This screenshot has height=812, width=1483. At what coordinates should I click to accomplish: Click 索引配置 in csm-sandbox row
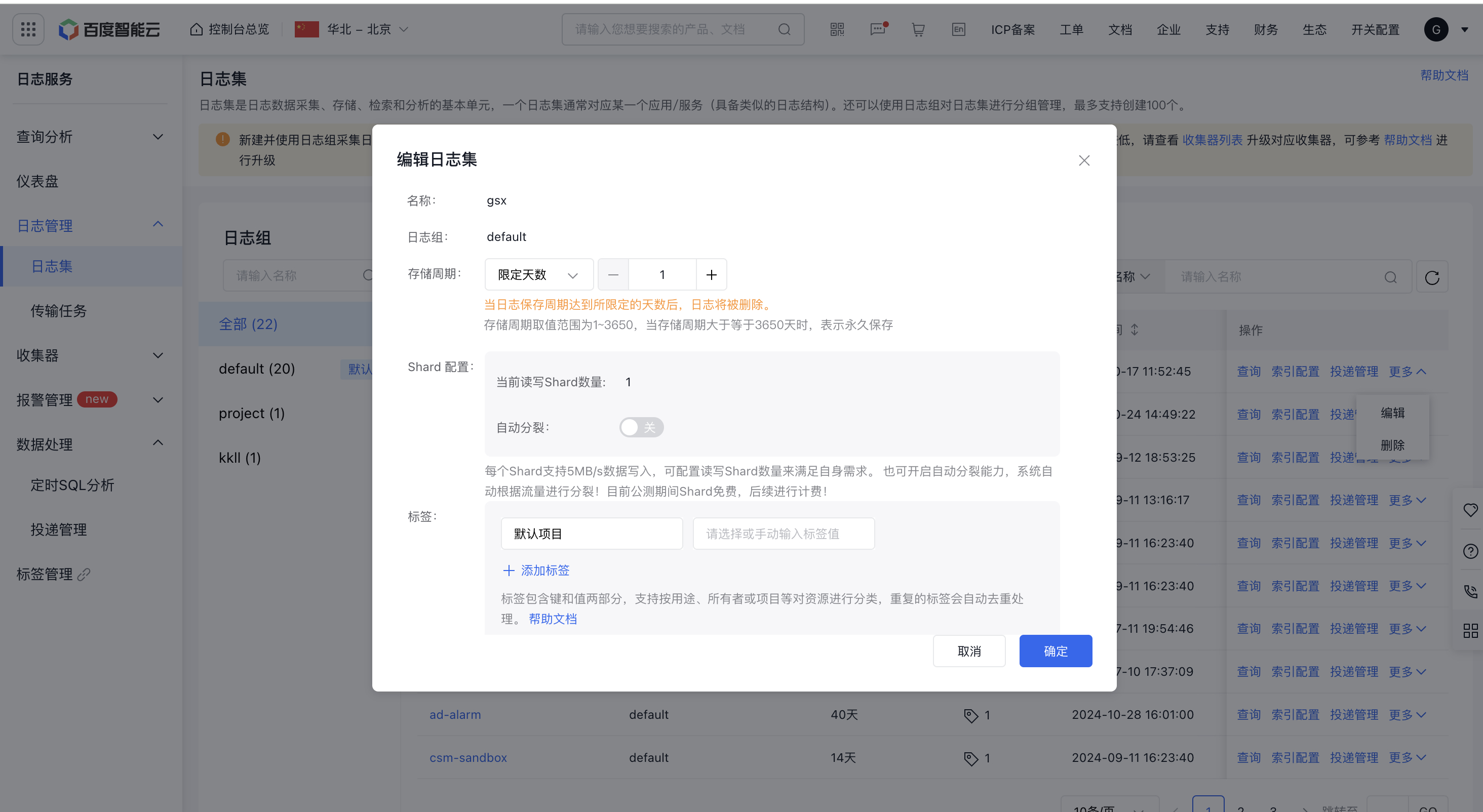pyautogui.click(x=1295, y=758)
